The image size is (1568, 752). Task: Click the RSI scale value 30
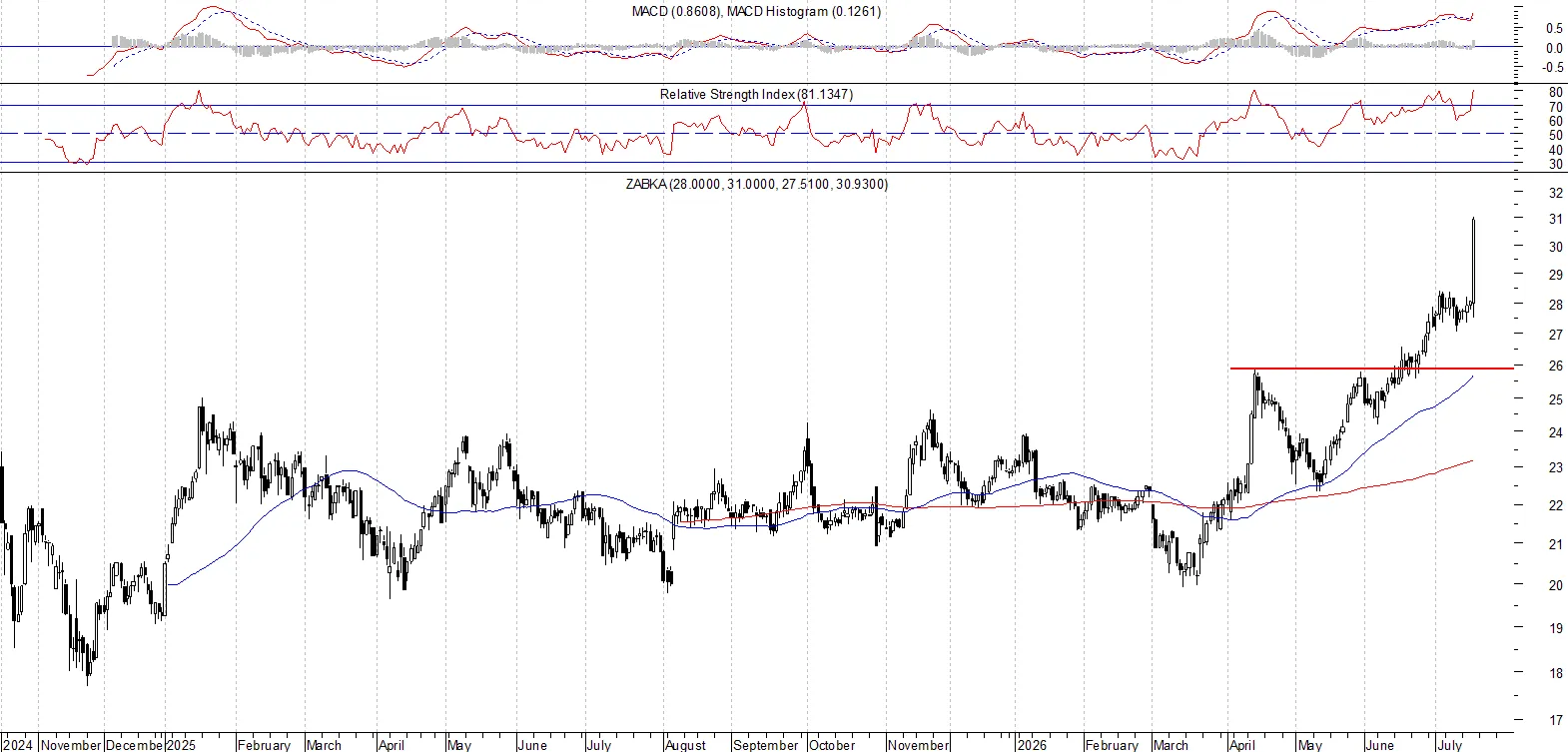(1555, 165)
